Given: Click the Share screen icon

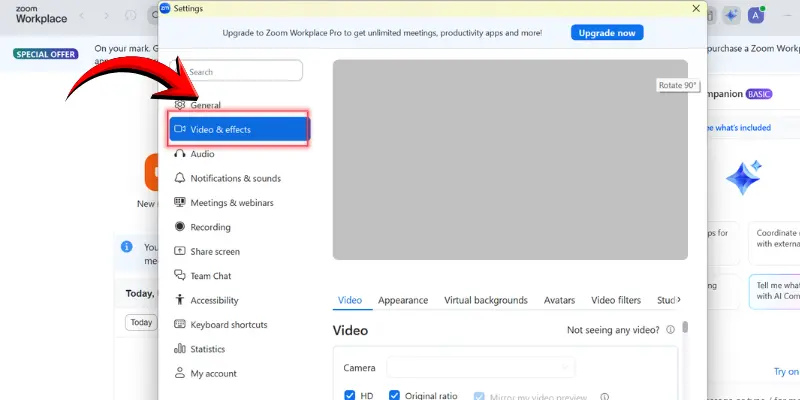Looking at the screenshot, I should pyautogui.click(x=180, y=251).
